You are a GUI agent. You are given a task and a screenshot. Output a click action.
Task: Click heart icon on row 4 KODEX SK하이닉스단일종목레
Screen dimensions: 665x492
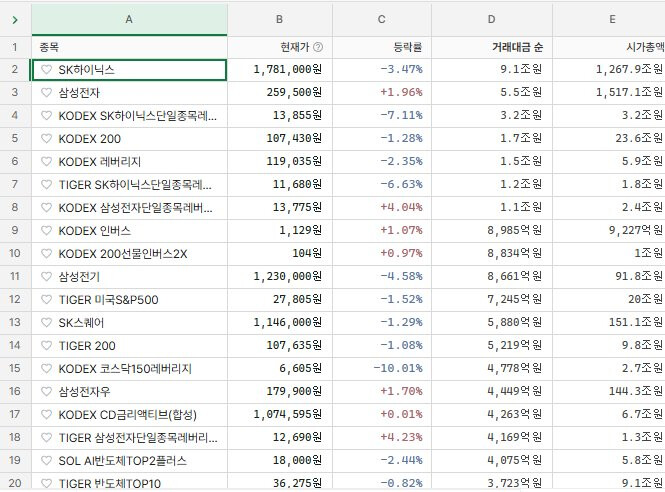(46, 115)
